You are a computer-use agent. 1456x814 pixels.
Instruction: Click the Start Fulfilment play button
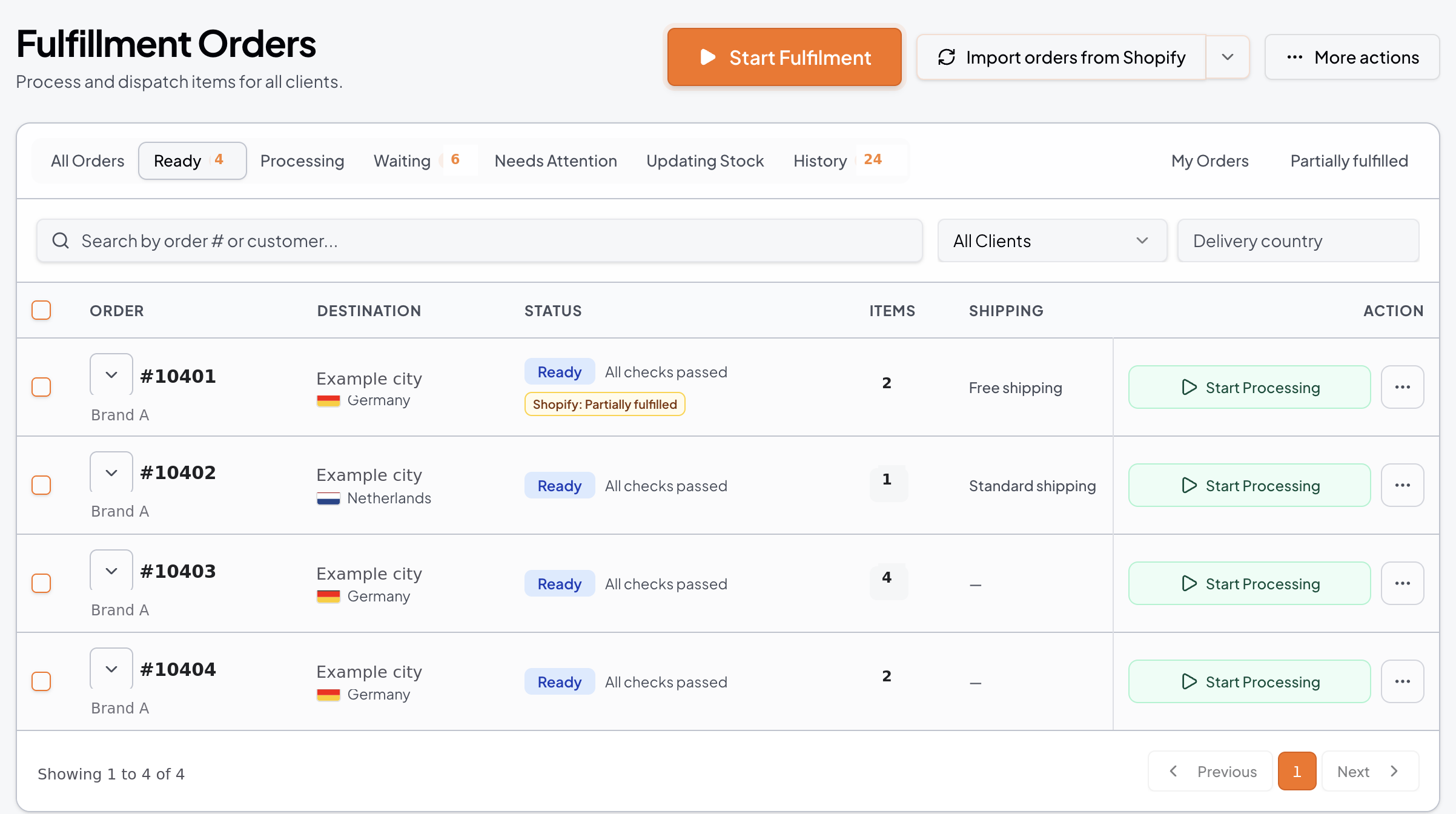coord(784,57)
